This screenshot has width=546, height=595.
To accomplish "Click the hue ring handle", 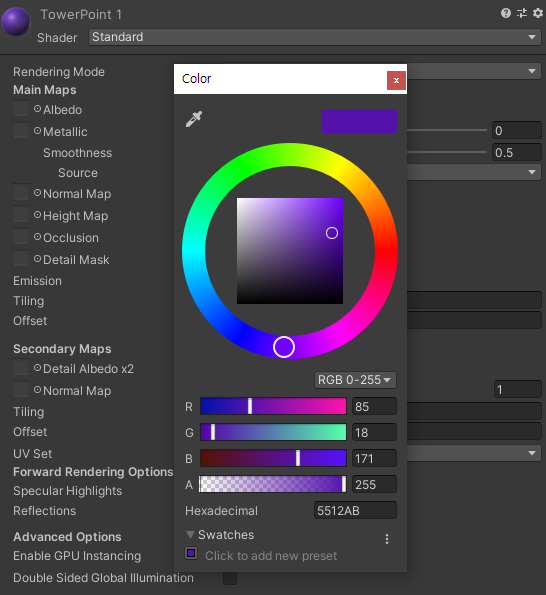I will [284, 347].
